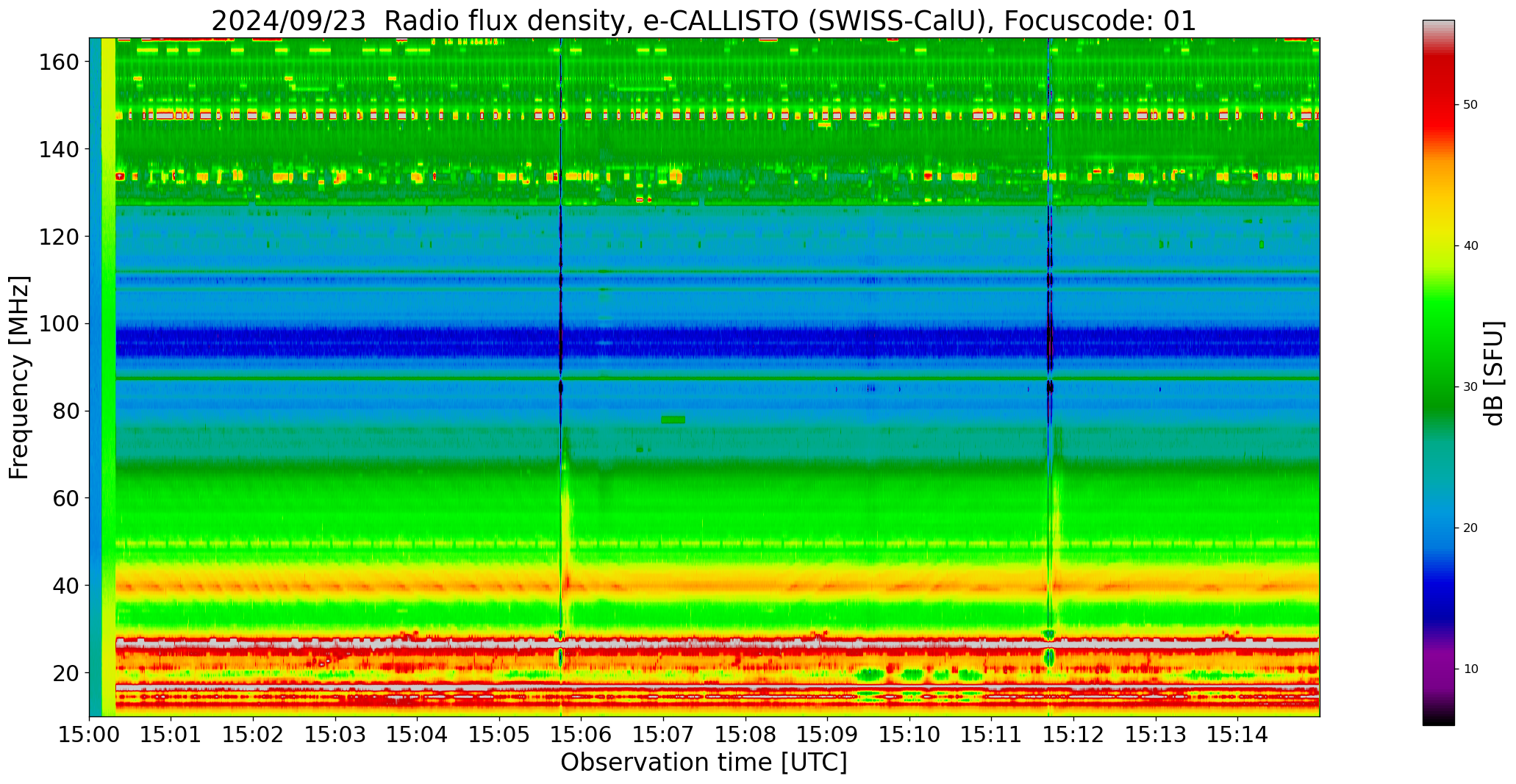The image size is (1516, 784).
Task: Click the 80 frequency tick label
Action: coord(65,411)
